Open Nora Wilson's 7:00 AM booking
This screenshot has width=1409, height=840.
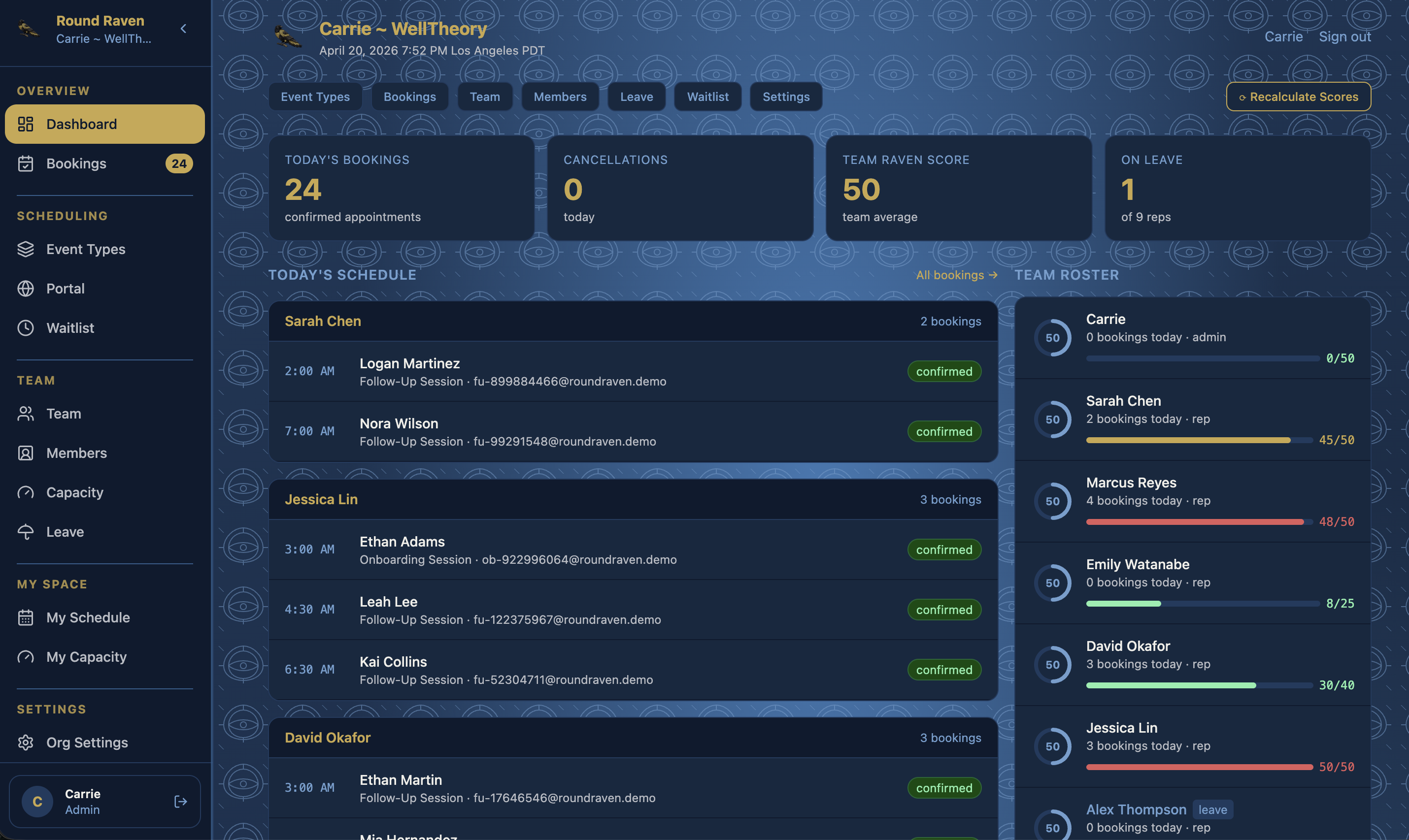tap(633, 432)
